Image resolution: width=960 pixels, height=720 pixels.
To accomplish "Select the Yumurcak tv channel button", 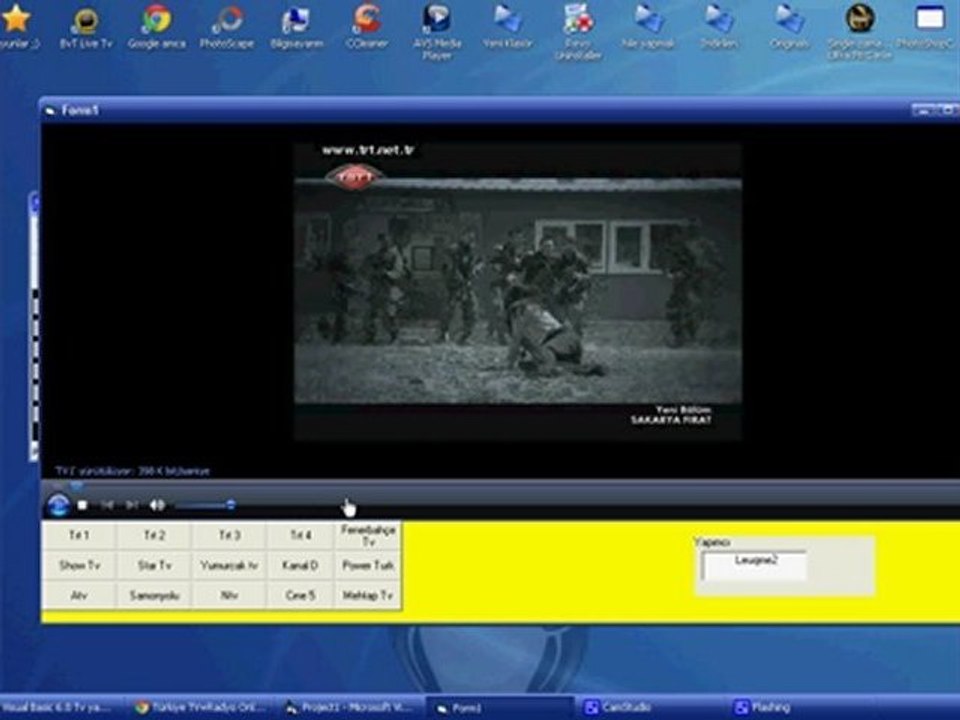I will (230, 565).
